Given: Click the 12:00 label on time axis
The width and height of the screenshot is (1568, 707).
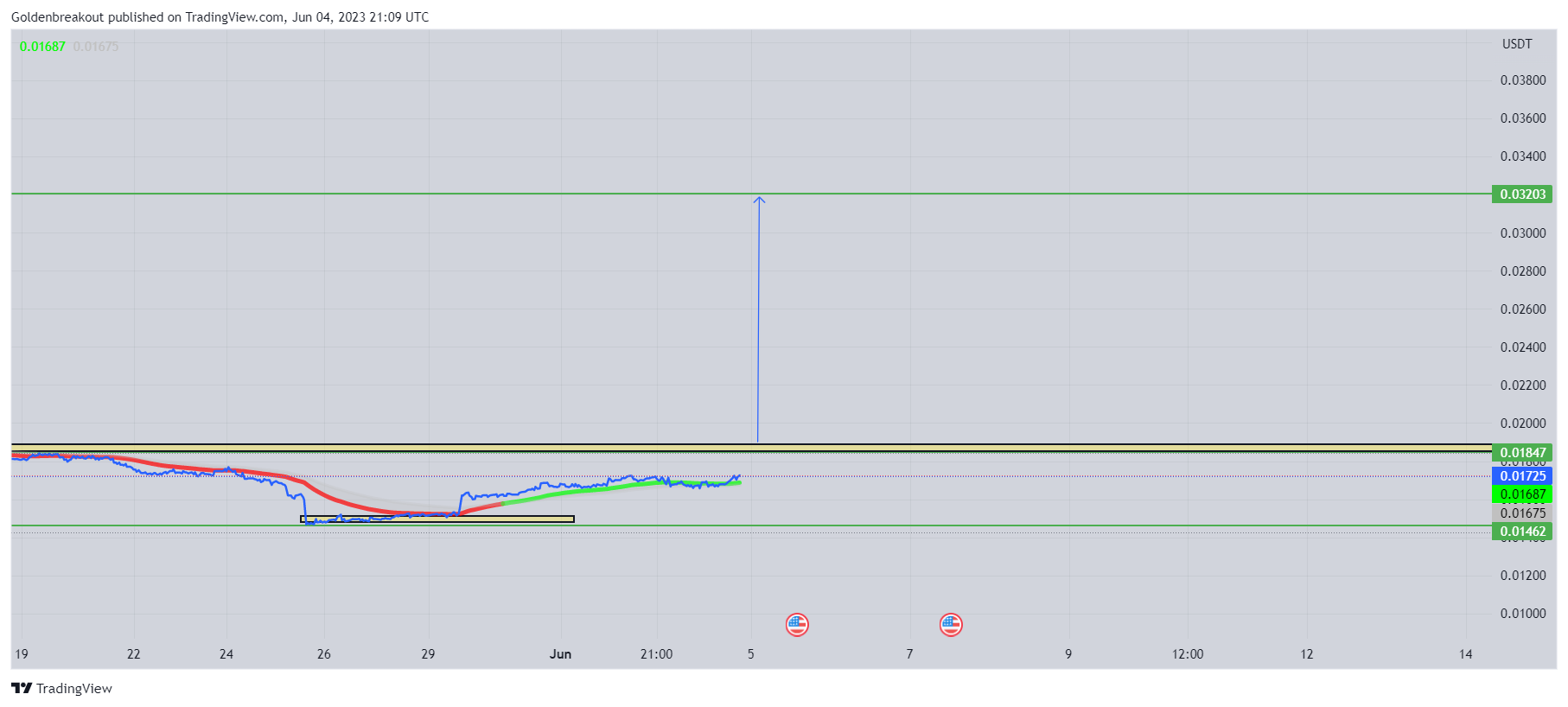Looking at the screenshot, I should (x=1188, y=654).
